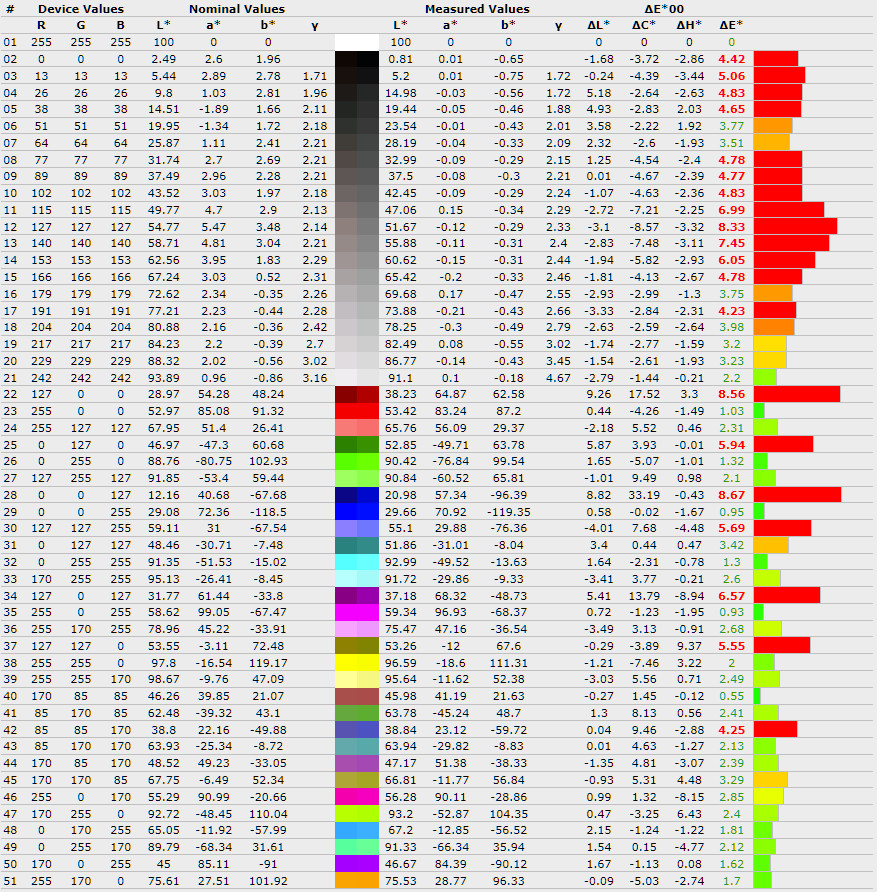
Task: Click the nominal gamma value 3.16 in row 21
Action: tap(315, 378)
